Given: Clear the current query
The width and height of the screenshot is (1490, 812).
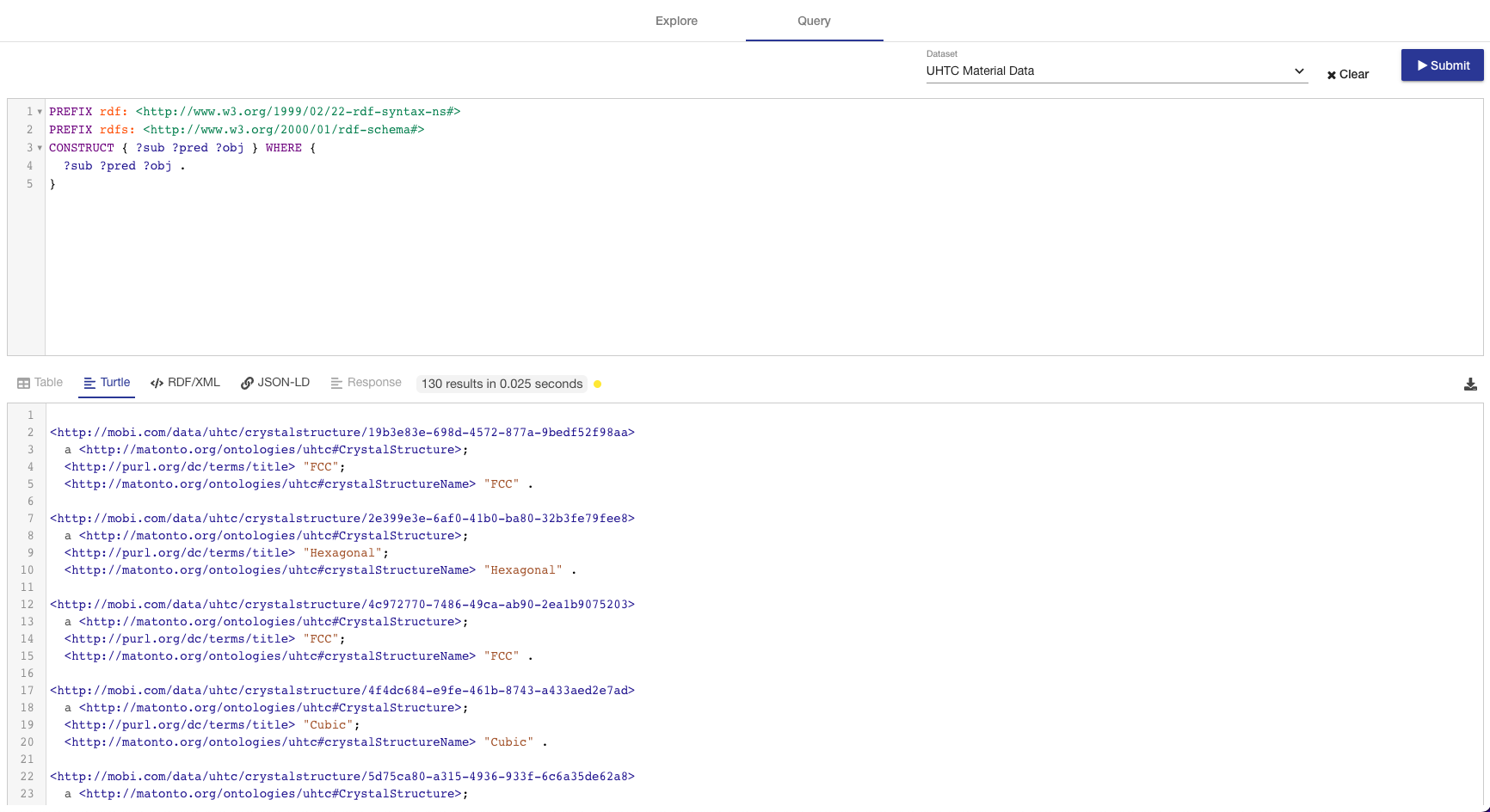Looking at the screenshot, I should (x=1348, y=74).
